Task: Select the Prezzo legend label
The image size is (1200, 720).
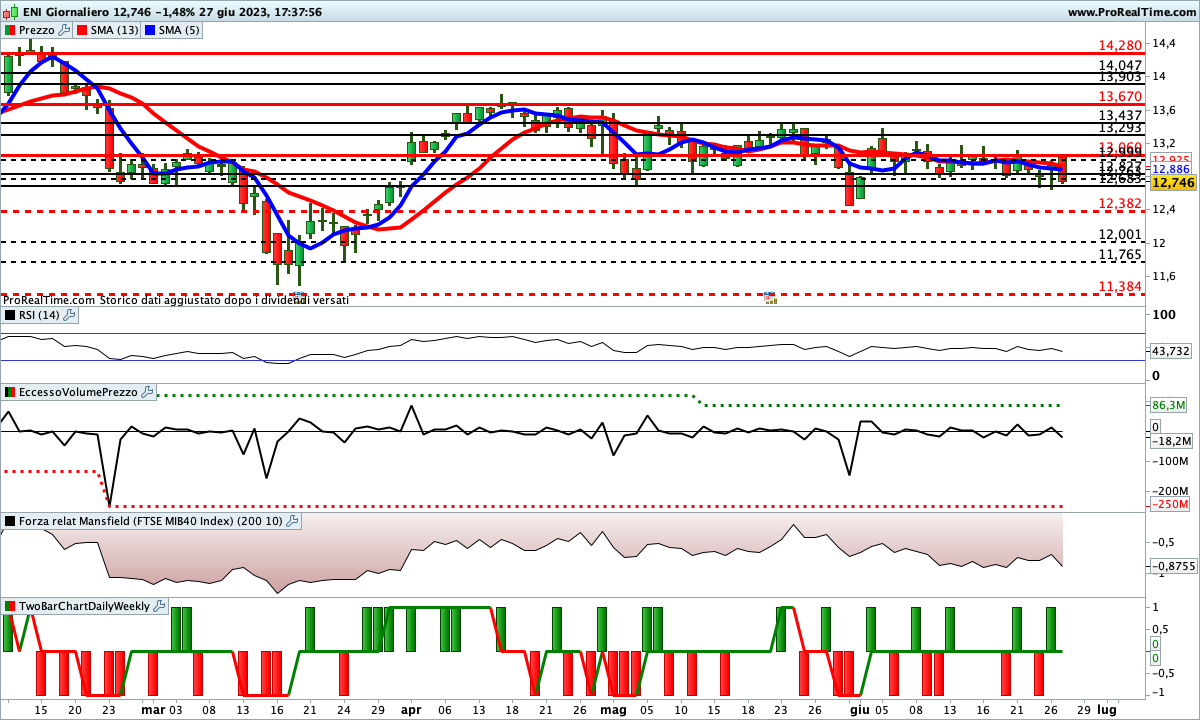Action: point(37,30)
